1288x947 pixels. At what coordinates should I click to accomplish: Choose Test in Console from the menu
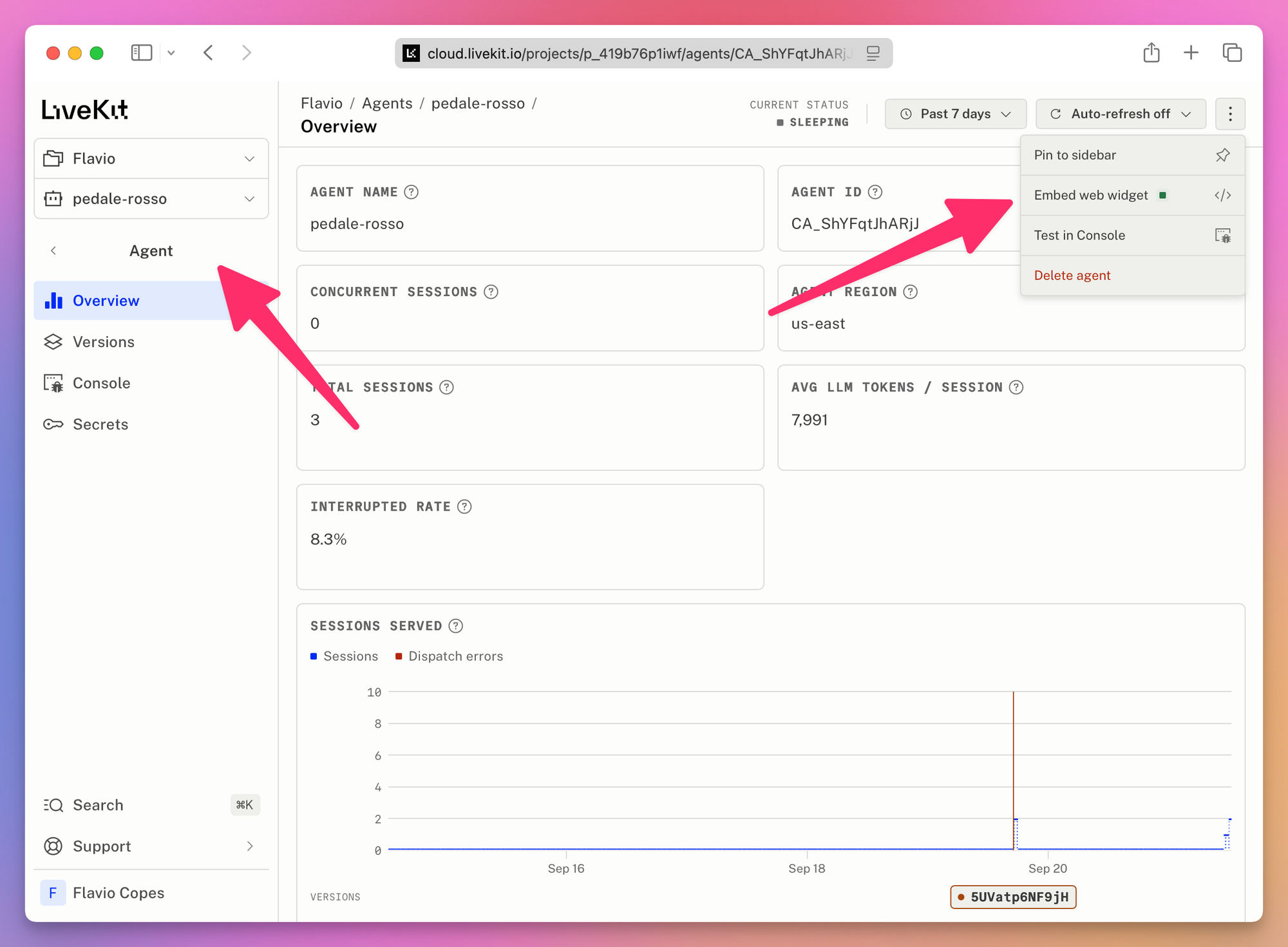[x=1132, y=236]
